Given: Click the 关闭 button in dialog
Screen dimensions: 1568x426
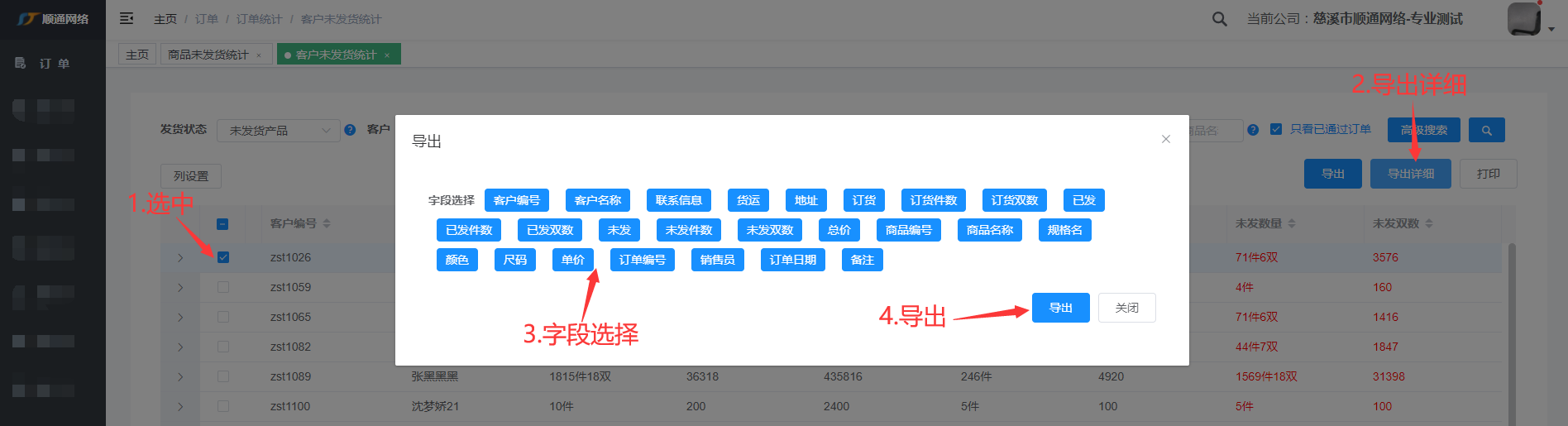Looking at the screenshot, I should [1126, 308].
